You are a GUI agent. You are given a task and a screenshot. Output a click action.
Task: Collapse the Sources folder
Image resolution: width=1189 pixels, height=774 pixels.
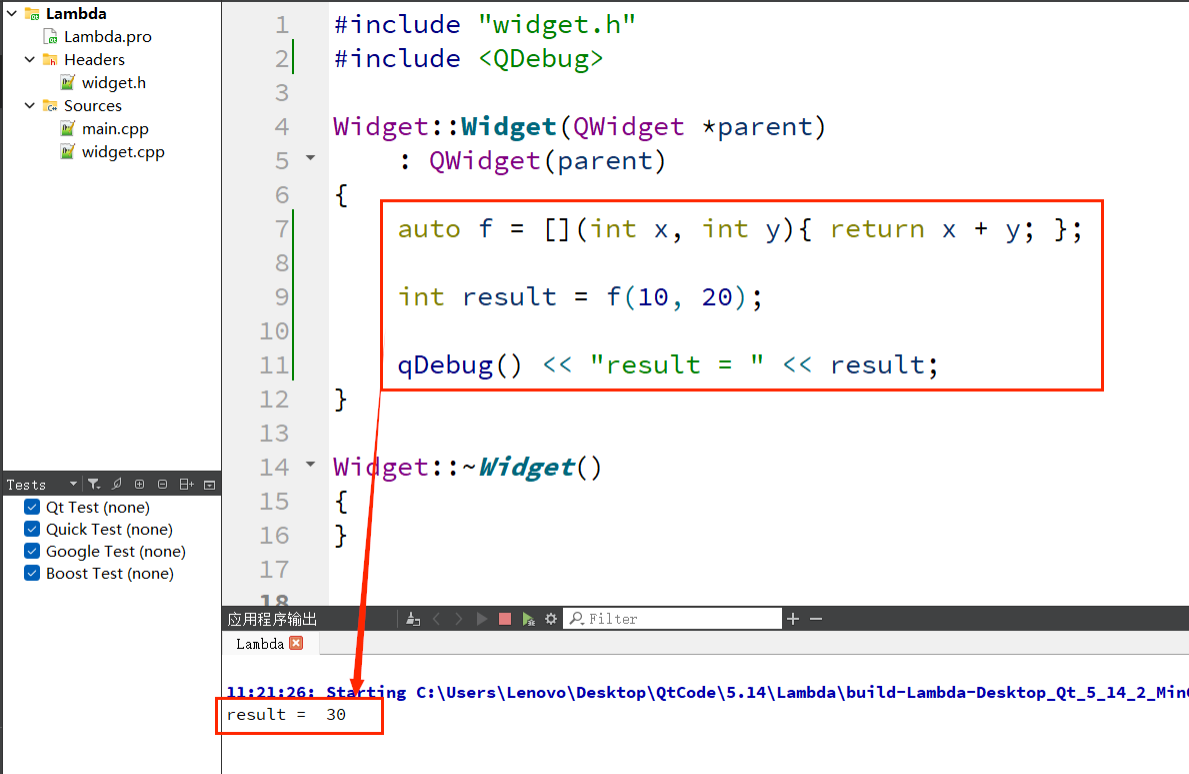30,105
